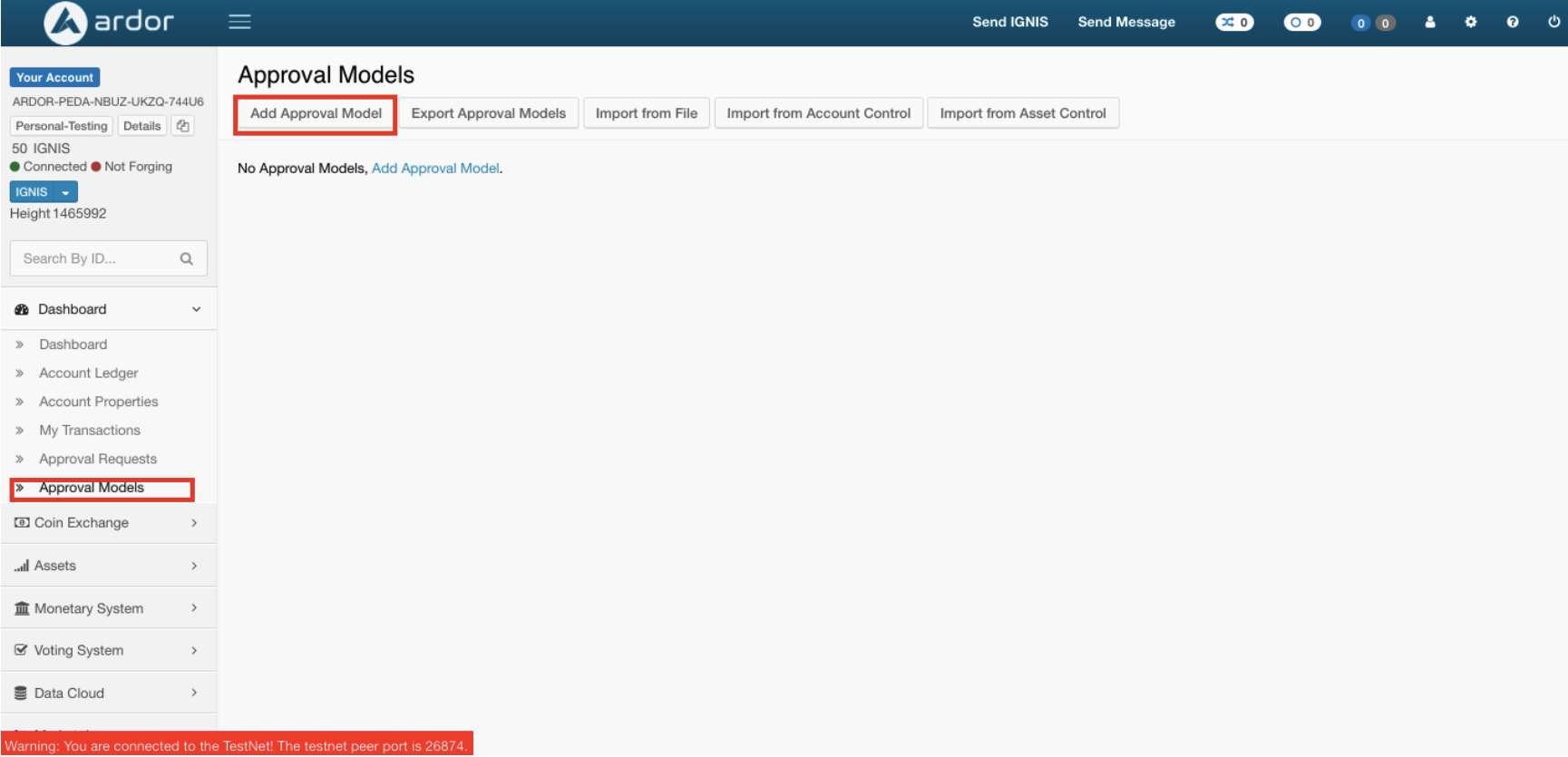Open the shuffle transactions counter badge
Viewport: 1568px width, 757px height.
pos(1234,23)
